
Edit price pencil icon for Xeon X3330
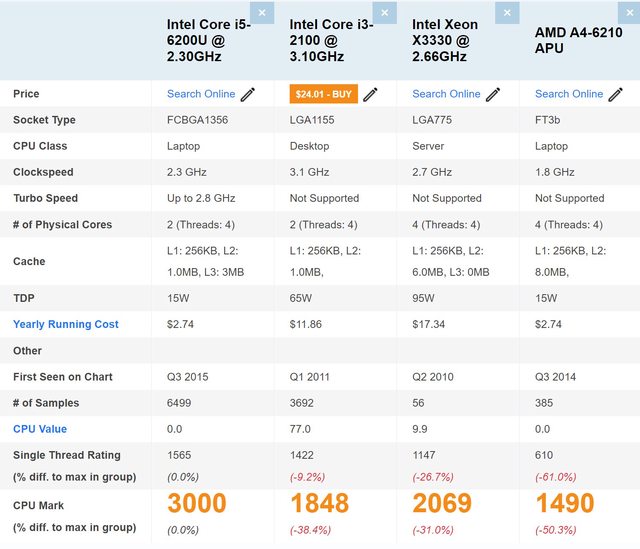click(x=493, y=94)
